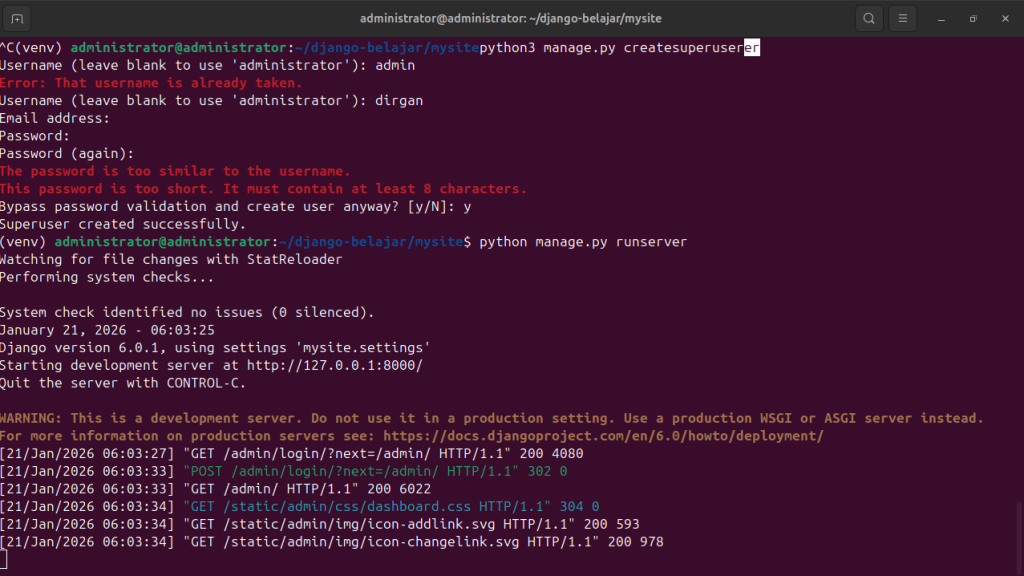Open the terminal hamburger menu
This screenshot has height=576, width=1024.
click(x=902, y=18)
